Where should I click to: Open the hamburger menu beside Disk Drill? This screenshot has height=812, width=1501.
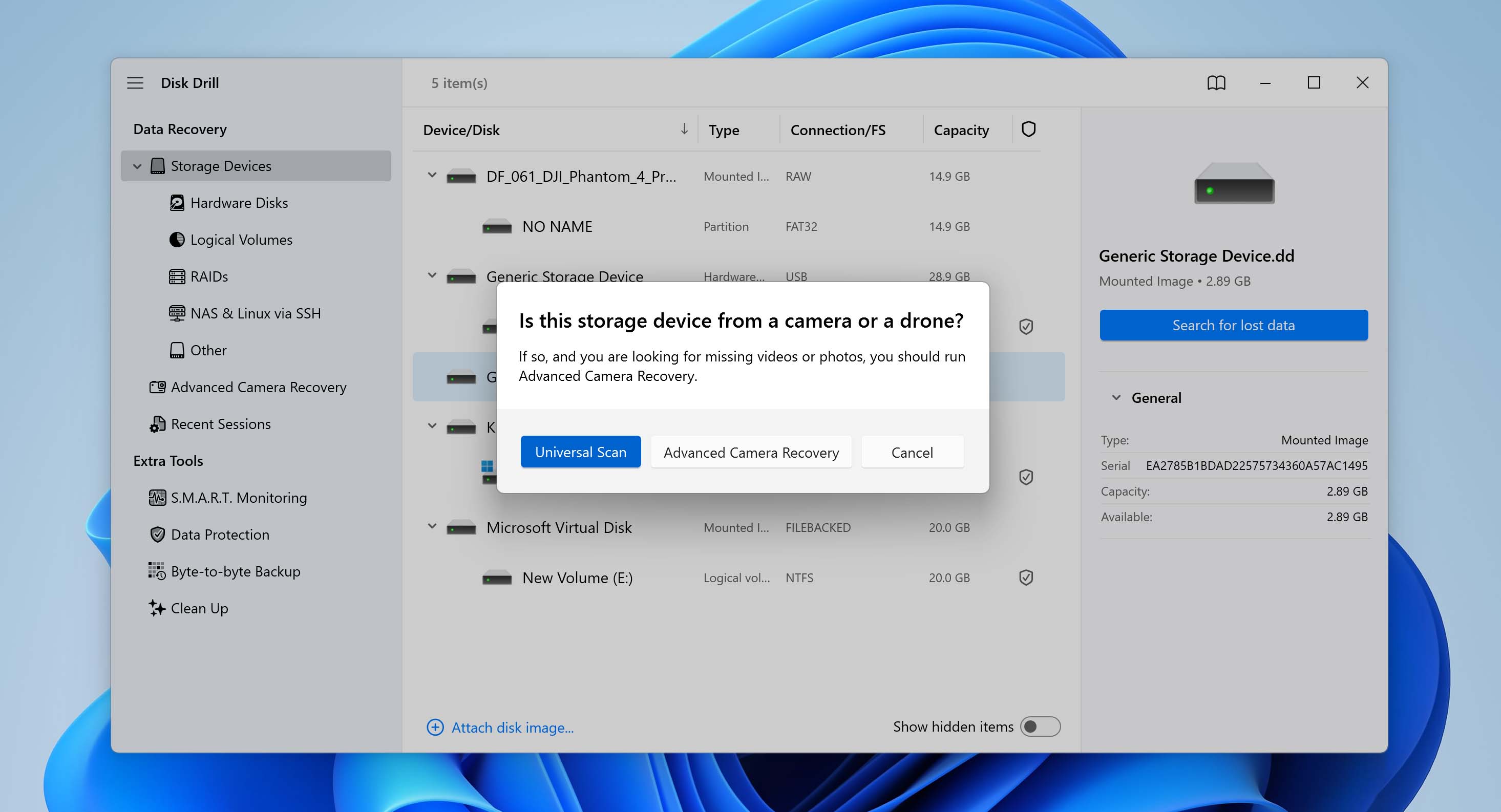click(135, 83)
